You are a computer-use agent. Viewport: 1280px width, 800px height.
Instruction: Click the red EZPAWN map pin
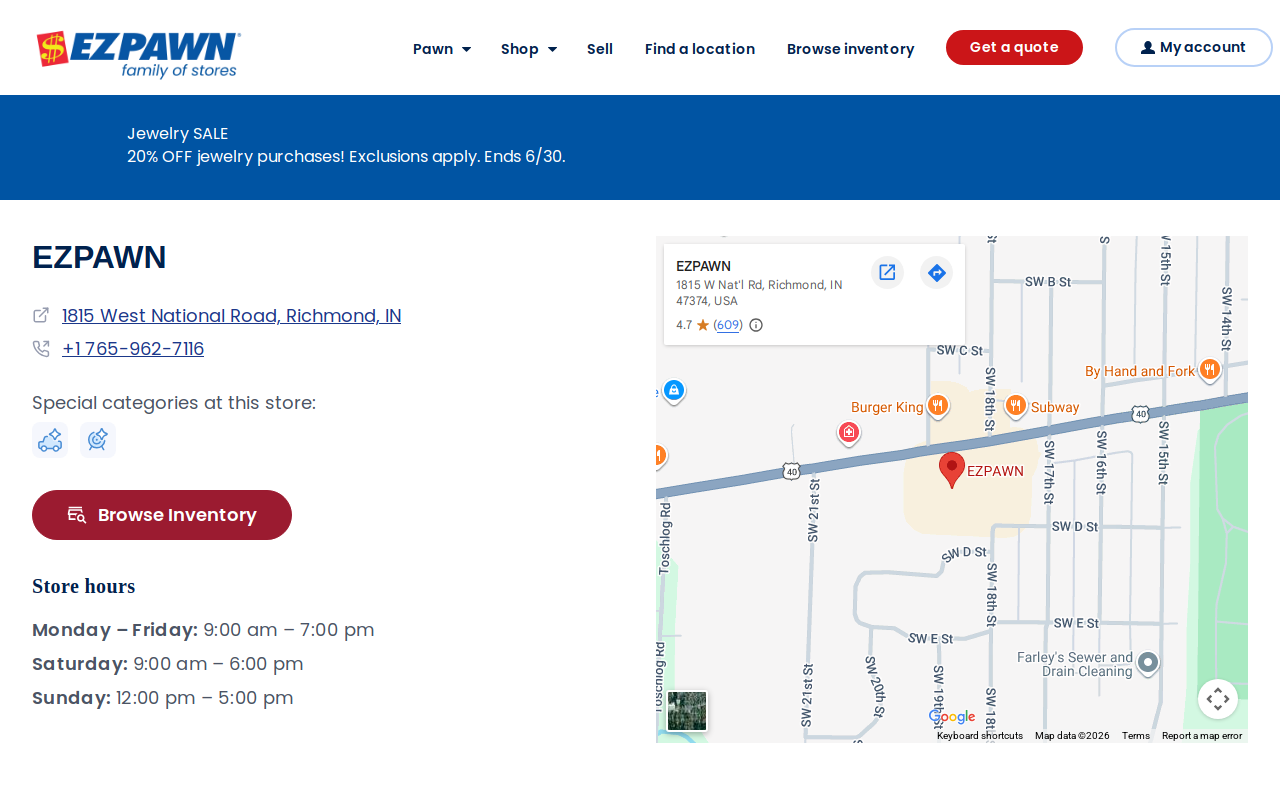[952, 469]
